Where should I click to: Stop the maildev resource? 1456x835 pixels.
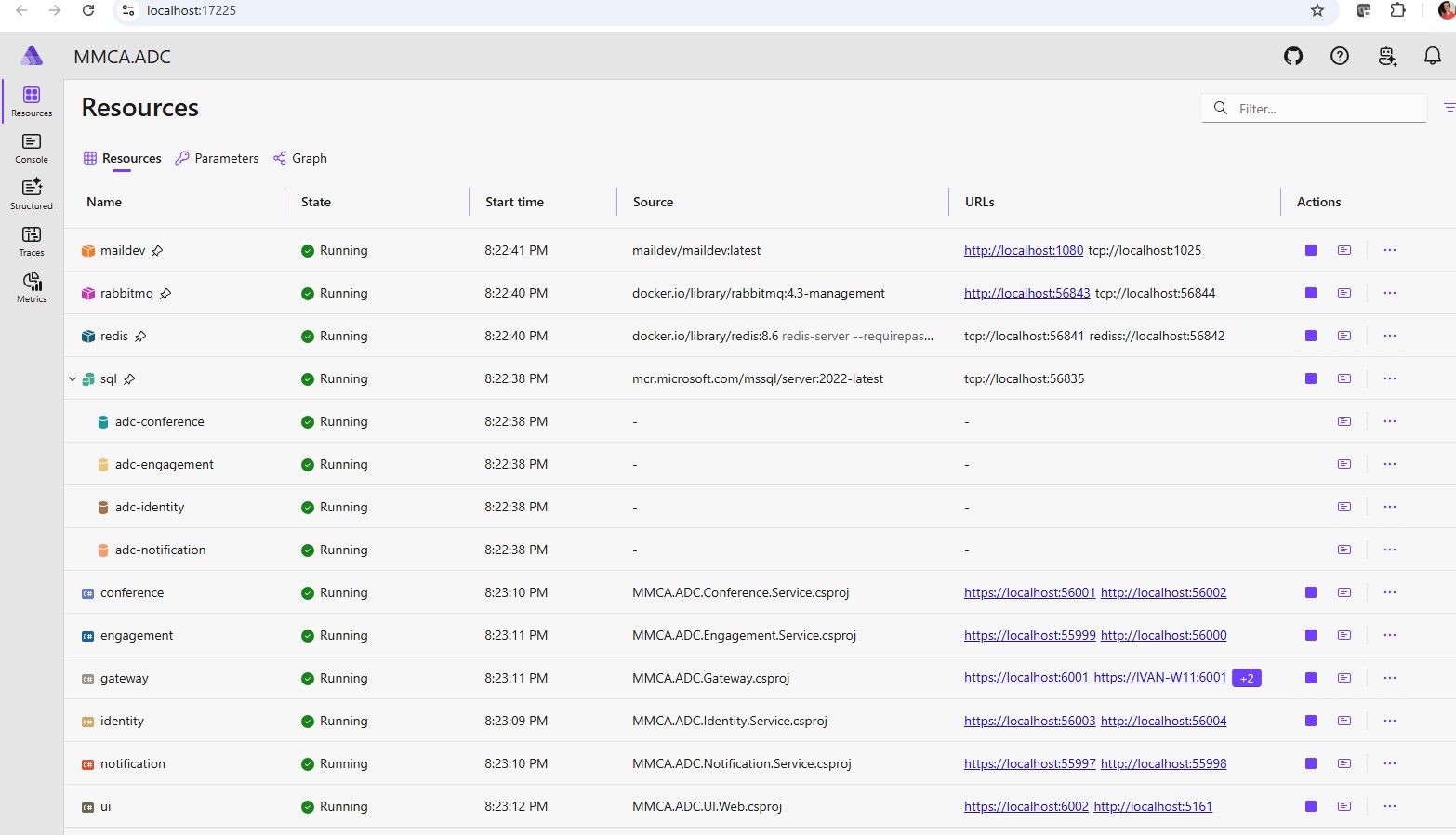(1311, 250)
